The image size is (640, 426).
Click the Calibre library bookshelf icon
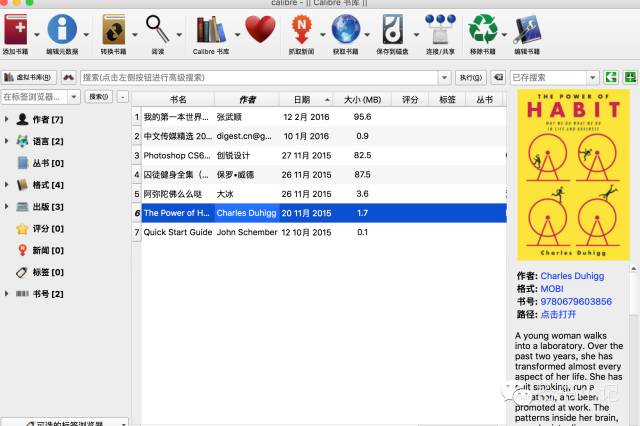pyautogui.click(x=211, y=29)
